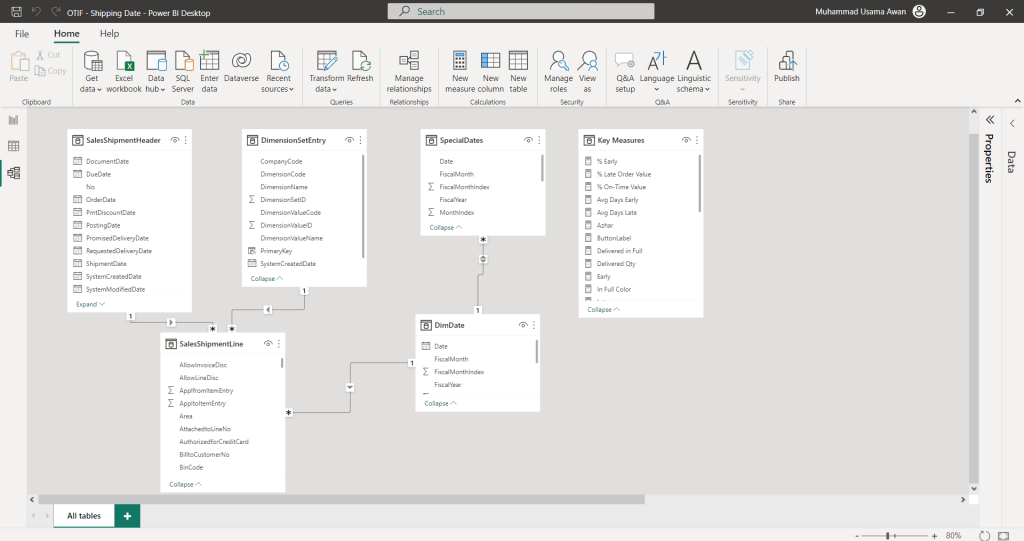Toggle visibility eye on DimDate table
The width and height of the screenshot is (1024, 541).
pos(524,326)
